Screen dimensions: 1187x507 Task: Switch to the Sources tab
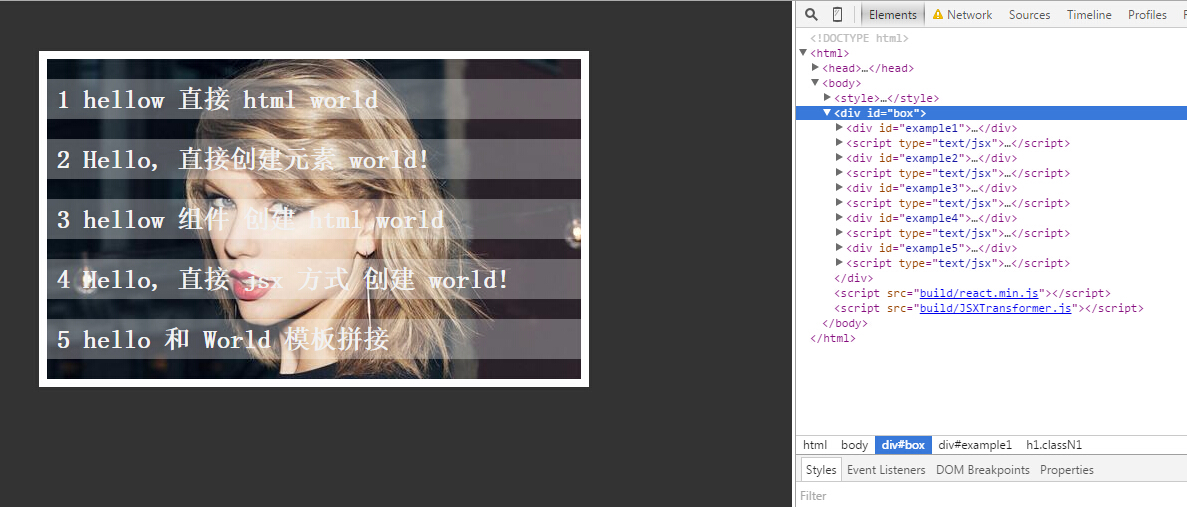1029,15
